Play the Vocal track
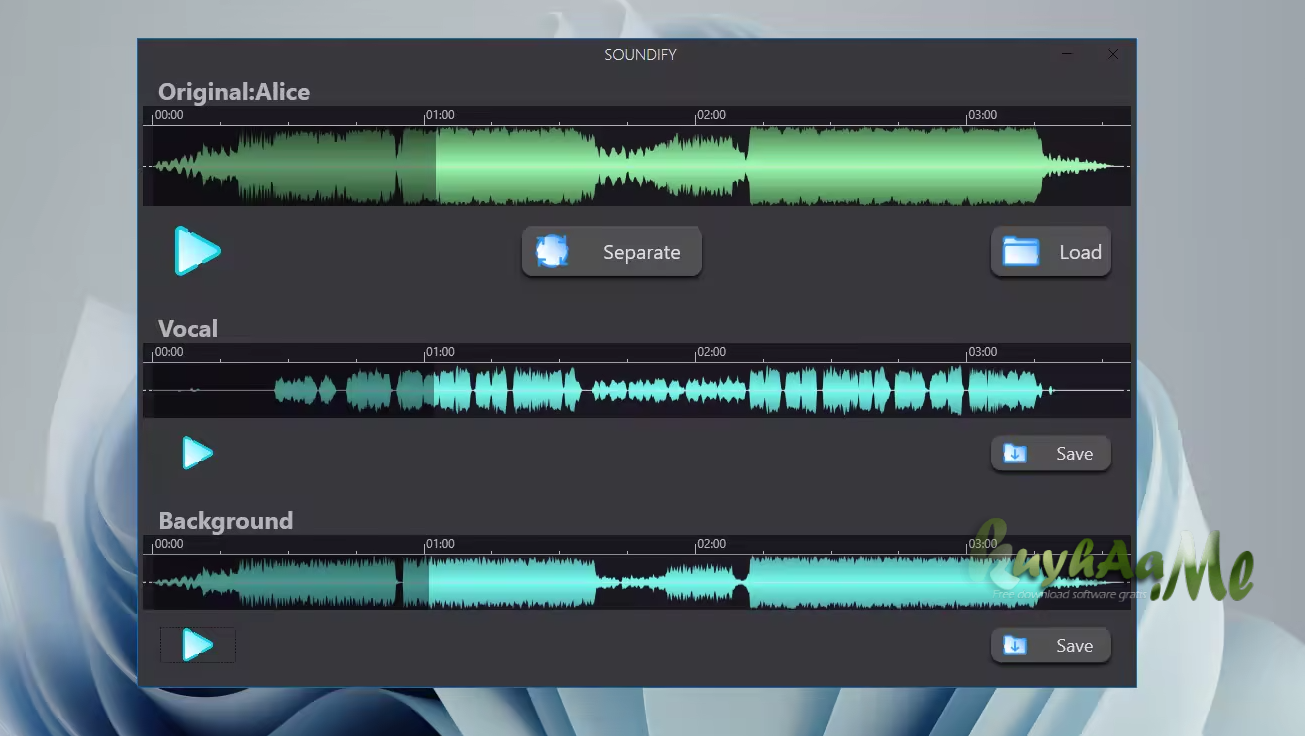The image size is (1305, 736). [x=197, y=453]
